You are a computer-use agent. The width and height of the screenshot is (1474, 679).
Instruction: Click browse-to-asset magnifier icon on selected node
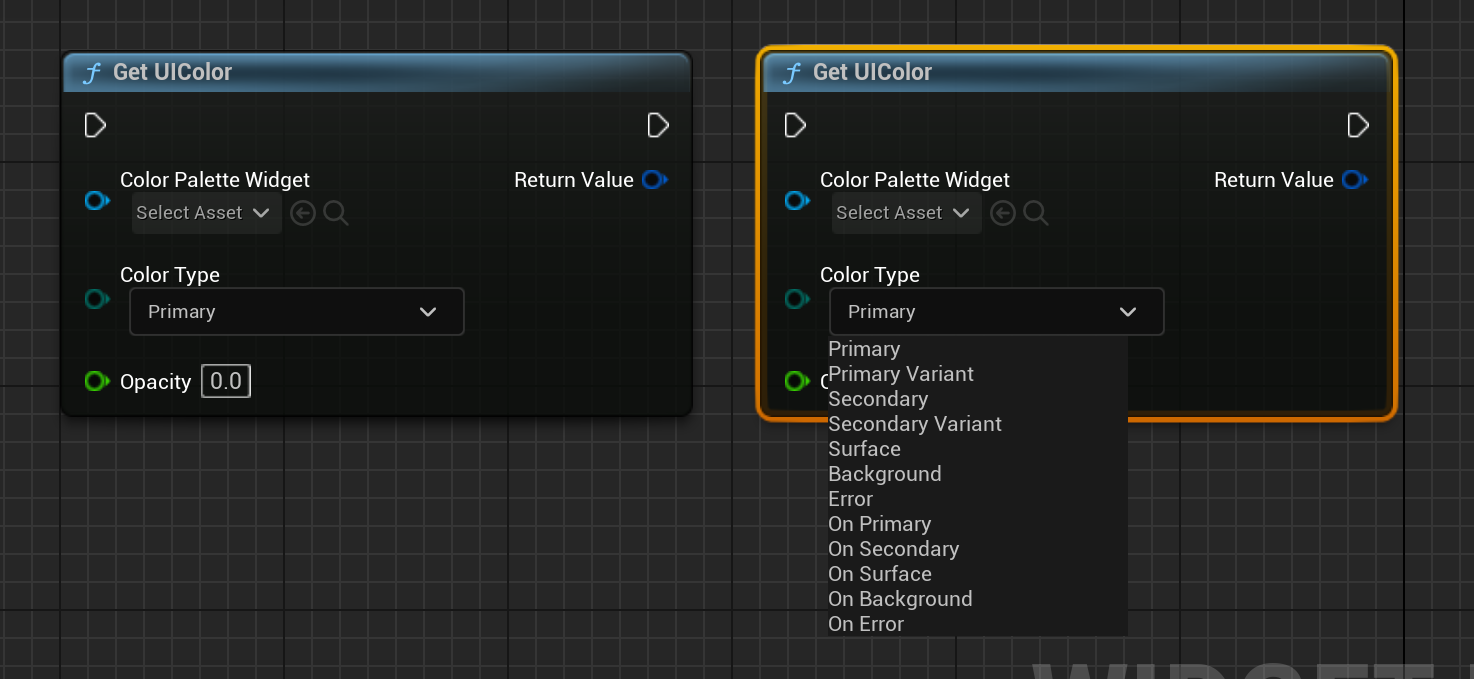click(x=1036, y=213)
